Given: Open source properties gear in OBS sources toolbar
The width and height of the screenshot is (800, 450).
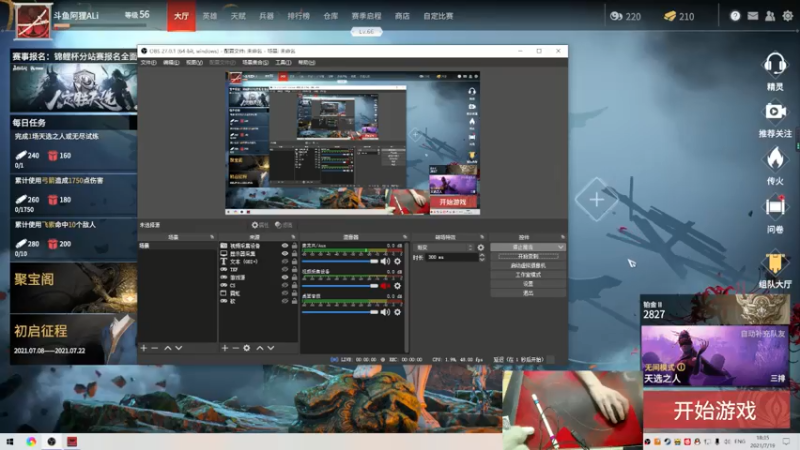Looking at the screenshot, I should pyautogui.click(x=246, y=348).
